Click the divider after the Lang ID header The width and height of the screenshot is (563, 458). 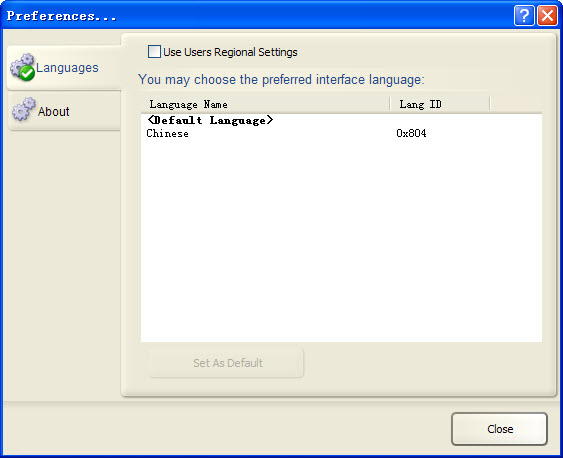point(490,104)
